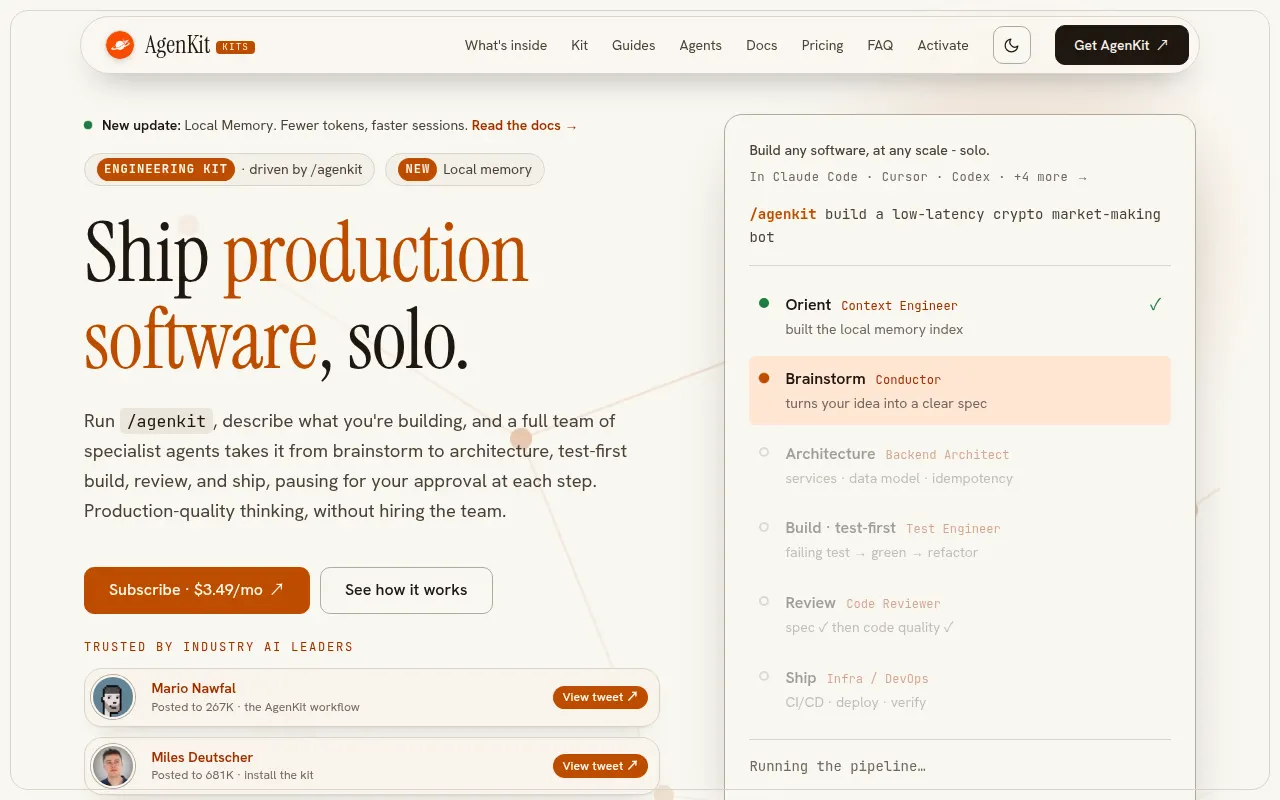Toggle dark mode with the moon icon
The height and width of the screenshot is (800, 1280).
pos(1012,45)
